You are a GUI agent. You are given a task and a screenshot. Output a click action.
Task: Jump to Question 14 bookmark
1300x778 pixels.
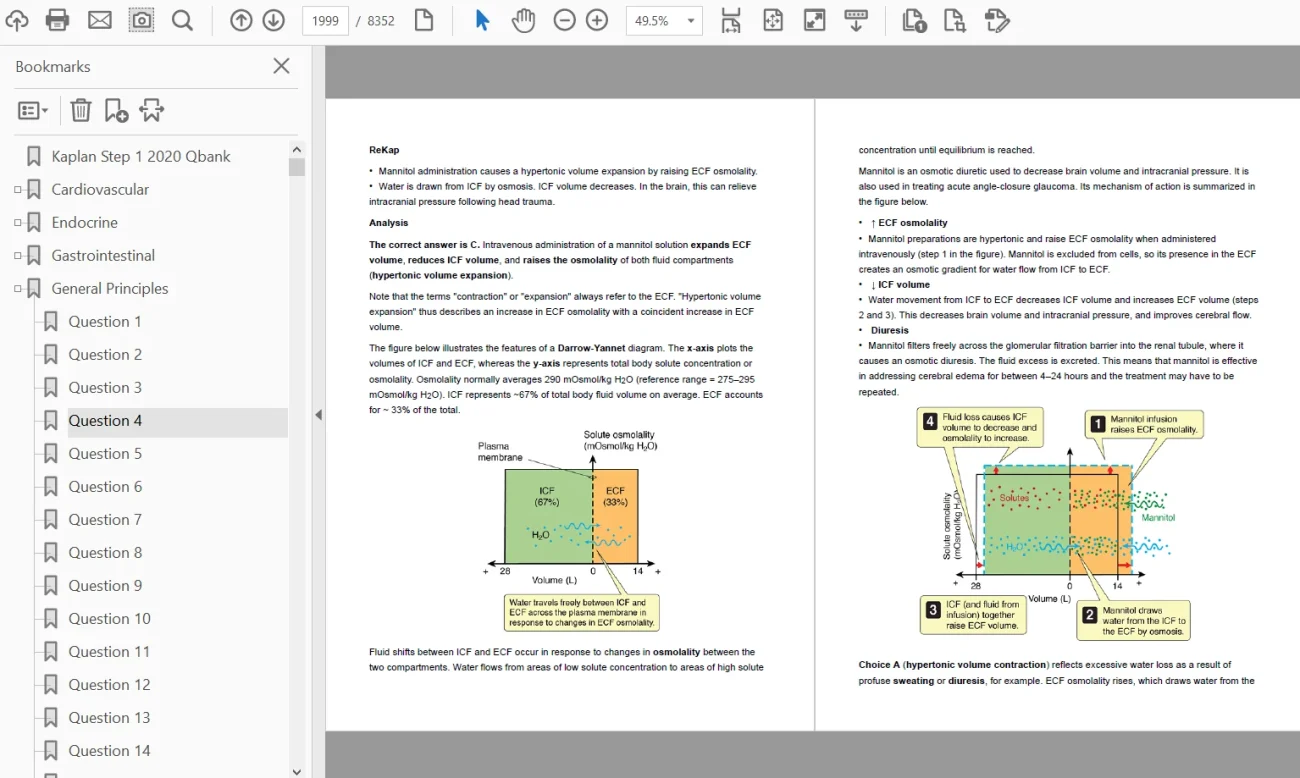tap(109, 750)
